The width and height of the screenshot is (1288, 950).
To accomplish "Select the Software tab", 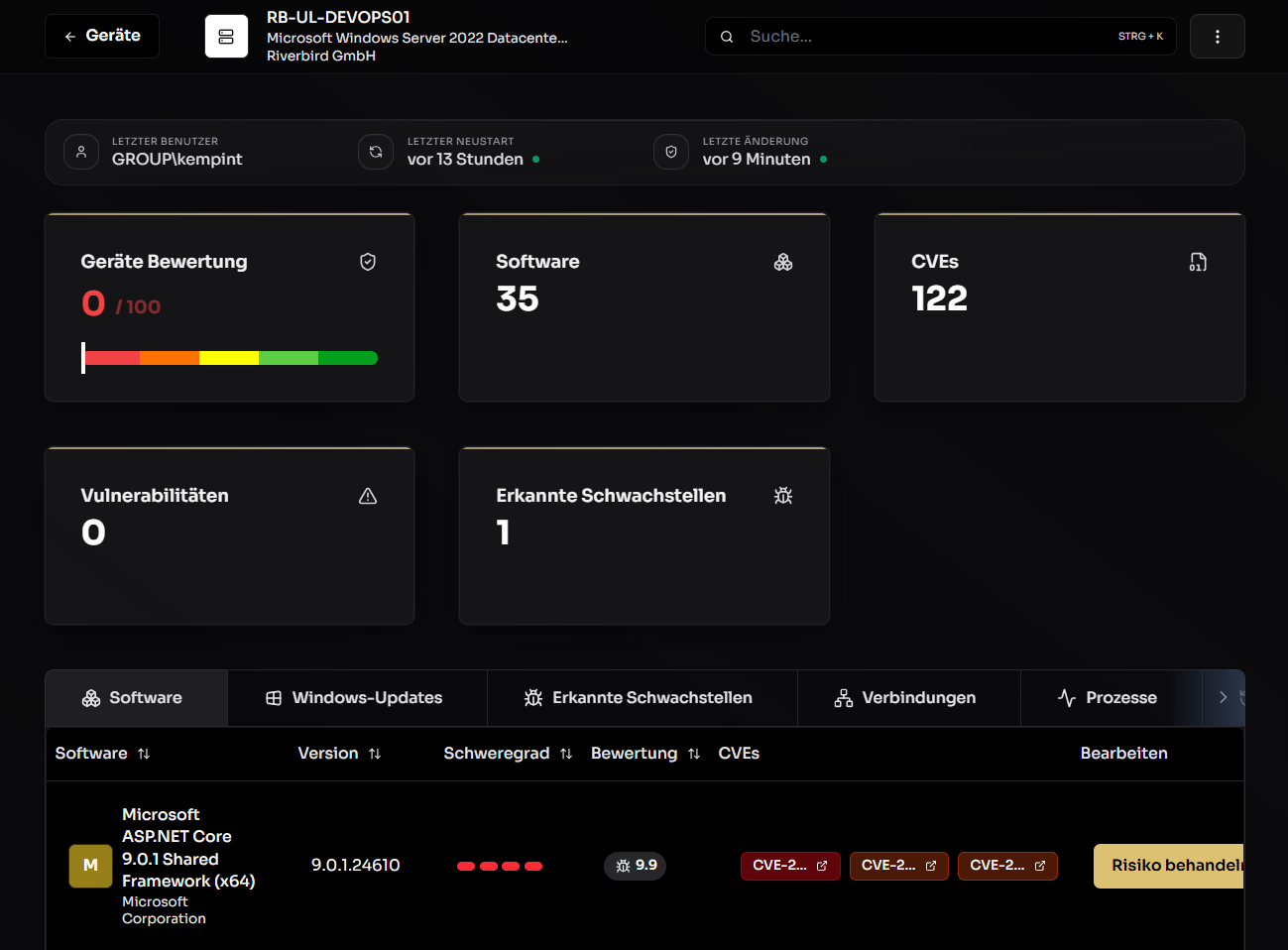I will [x=137, y=698].
